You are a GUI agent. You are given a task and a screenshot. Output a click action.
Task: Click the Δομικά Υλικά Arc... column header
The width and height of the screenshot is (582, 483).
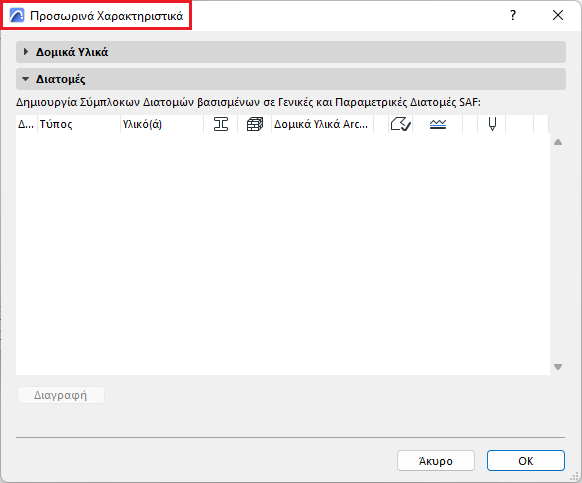322,124
